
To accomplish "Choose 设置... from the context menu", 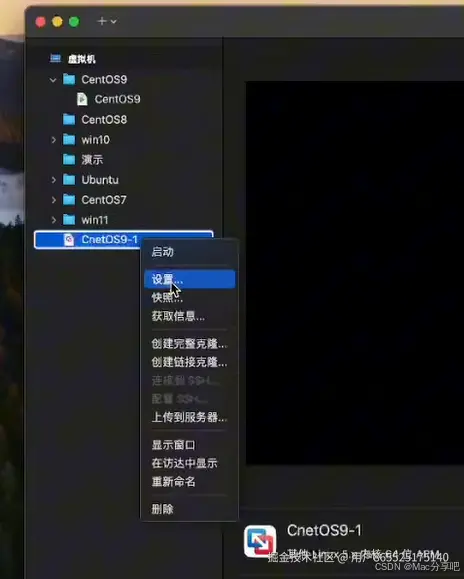I will [x=189, y=279].
